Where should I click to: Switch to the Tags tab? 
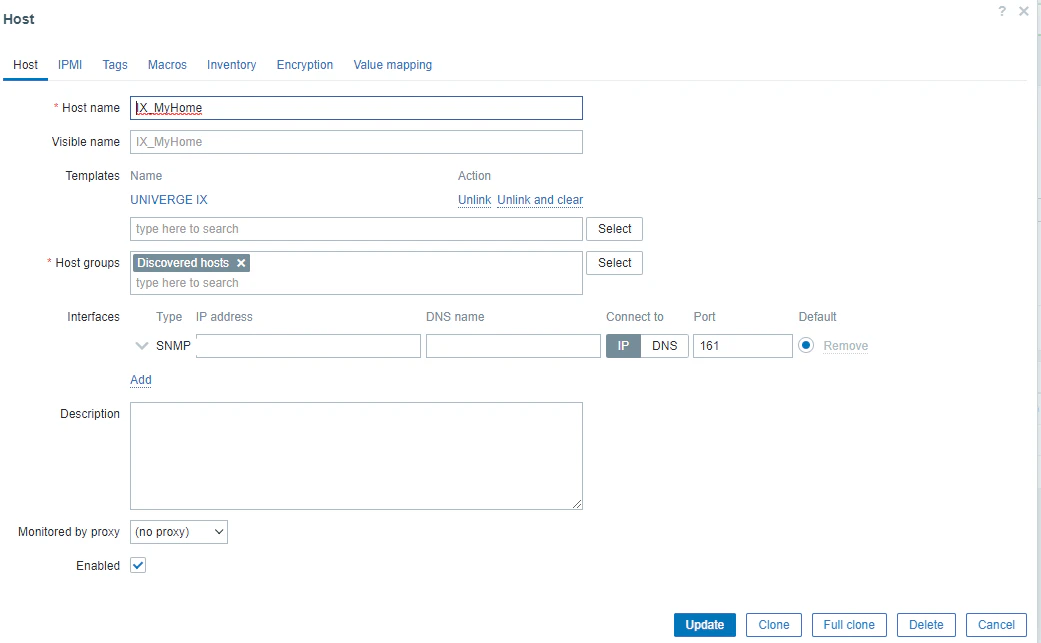pos(115,65)
